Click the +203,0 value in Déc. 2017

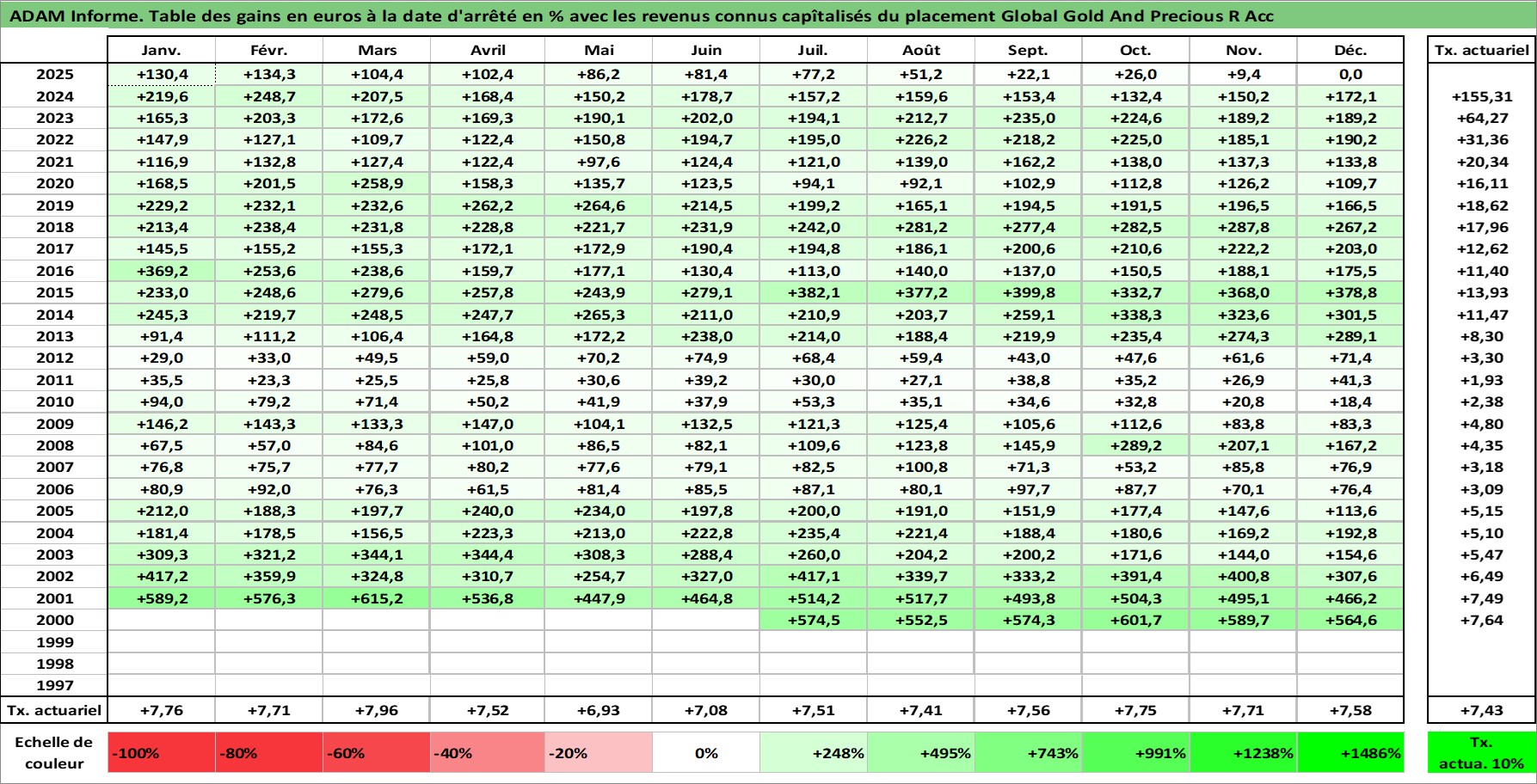(1350, 248)
